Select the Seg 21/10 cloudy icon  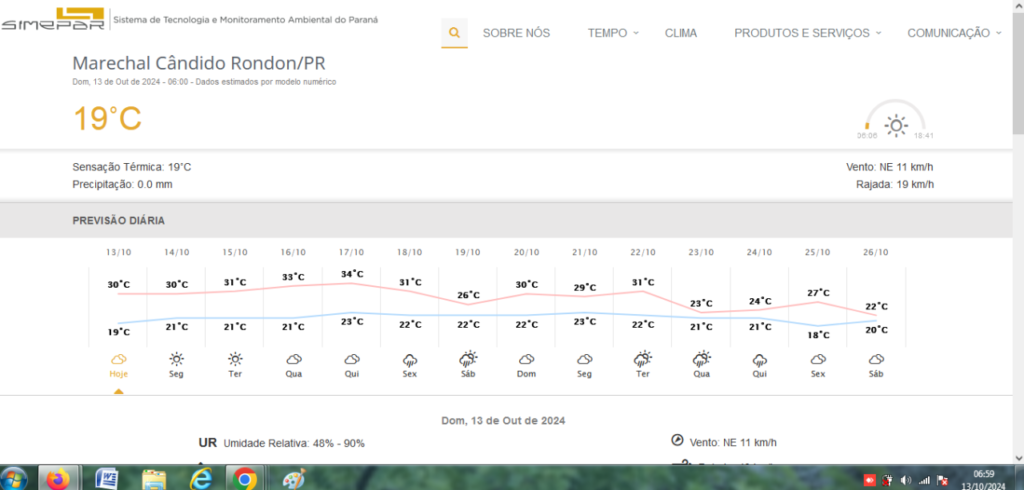point(584,359)
